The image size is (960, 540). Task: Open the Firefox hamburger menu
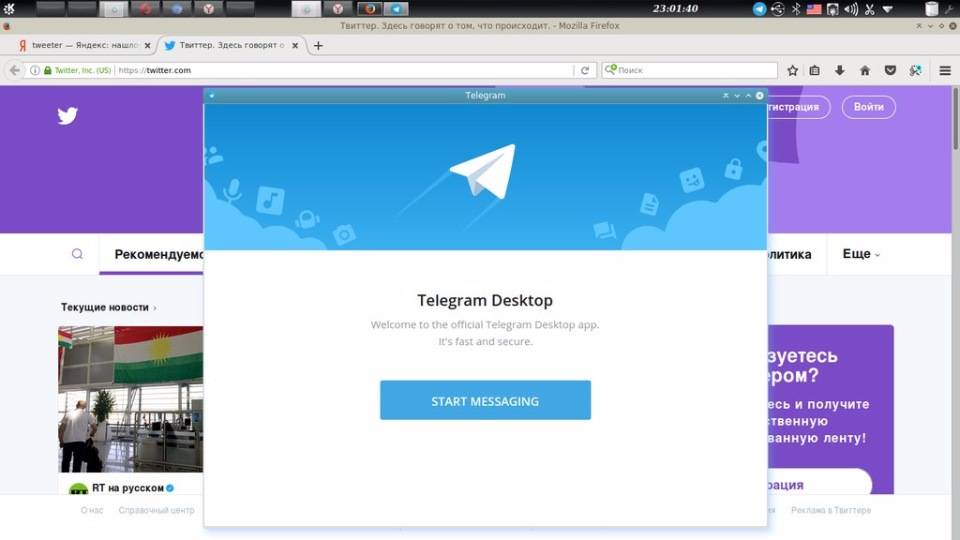(945, 70)
